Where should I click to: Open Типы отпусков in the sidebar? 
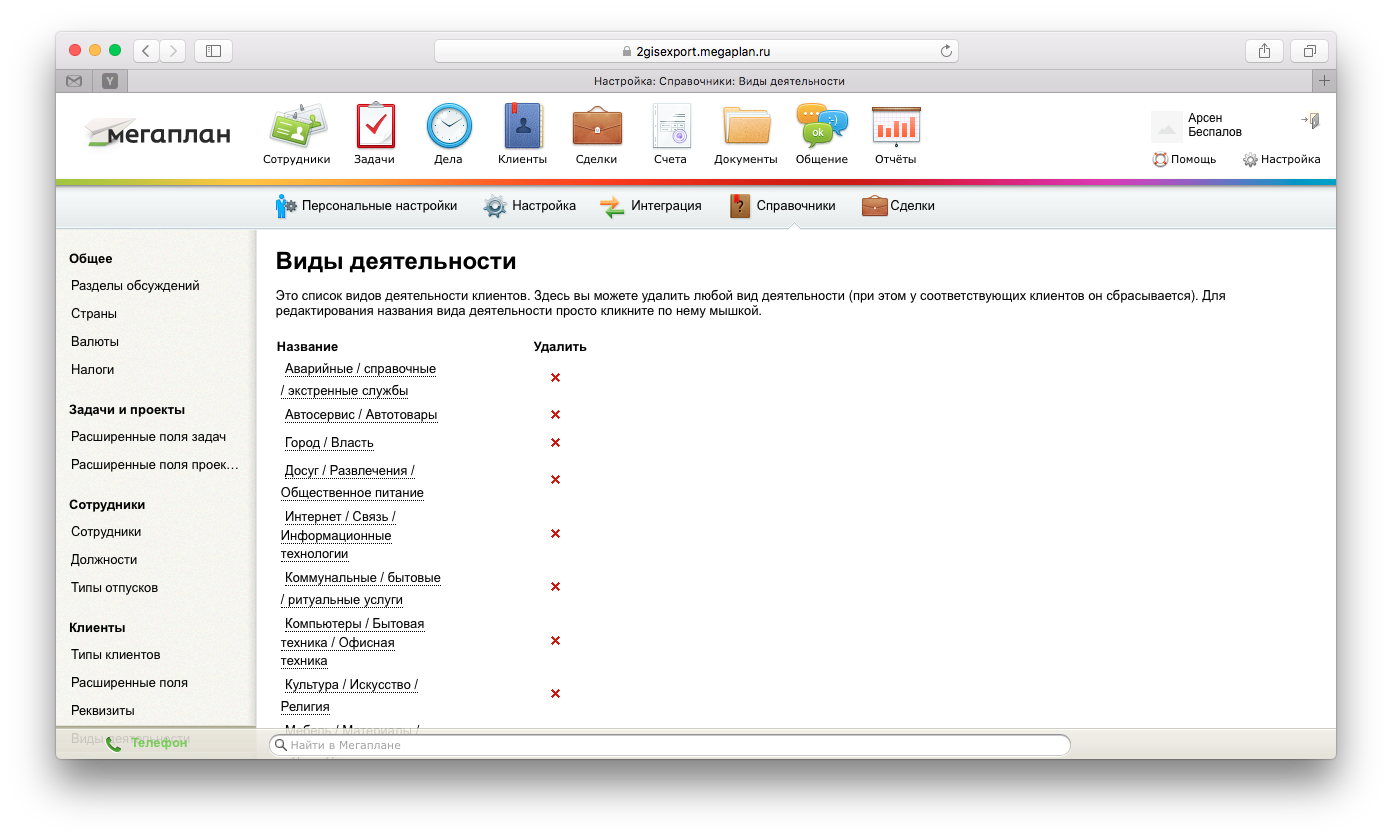tap(115, 588)
